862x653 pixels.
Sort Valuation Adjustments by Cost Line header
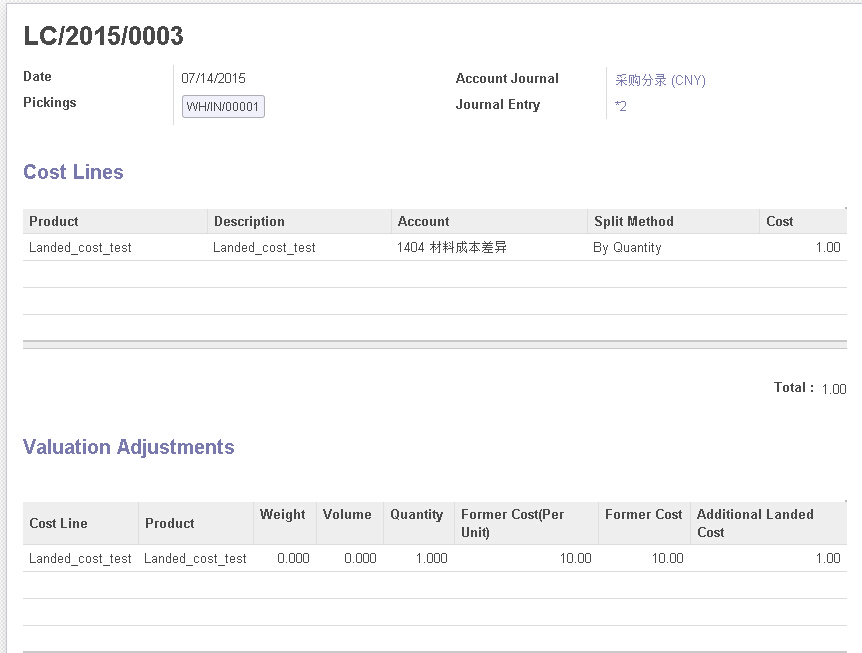tap(58, 523)
